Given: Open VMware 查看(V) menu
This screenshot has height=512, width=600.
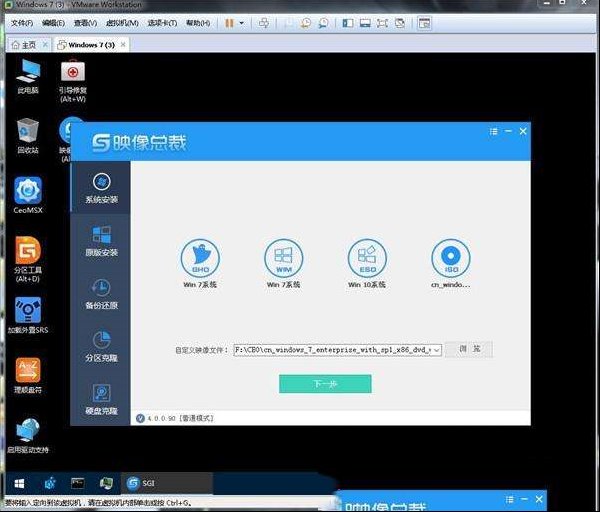Looking at the screenshot, I should [85, 23].
